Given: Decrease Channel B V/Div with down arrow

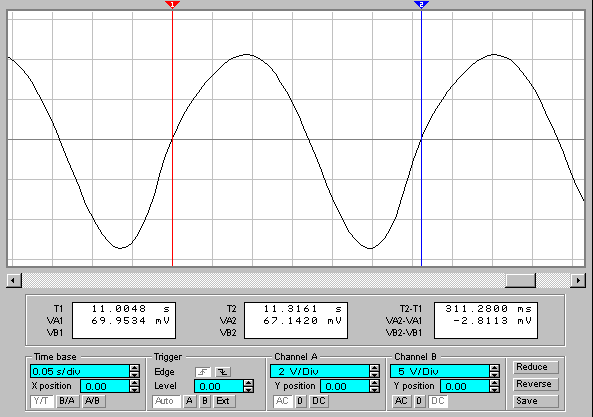Looking at the screenshot, I should (x=494, y=374).
